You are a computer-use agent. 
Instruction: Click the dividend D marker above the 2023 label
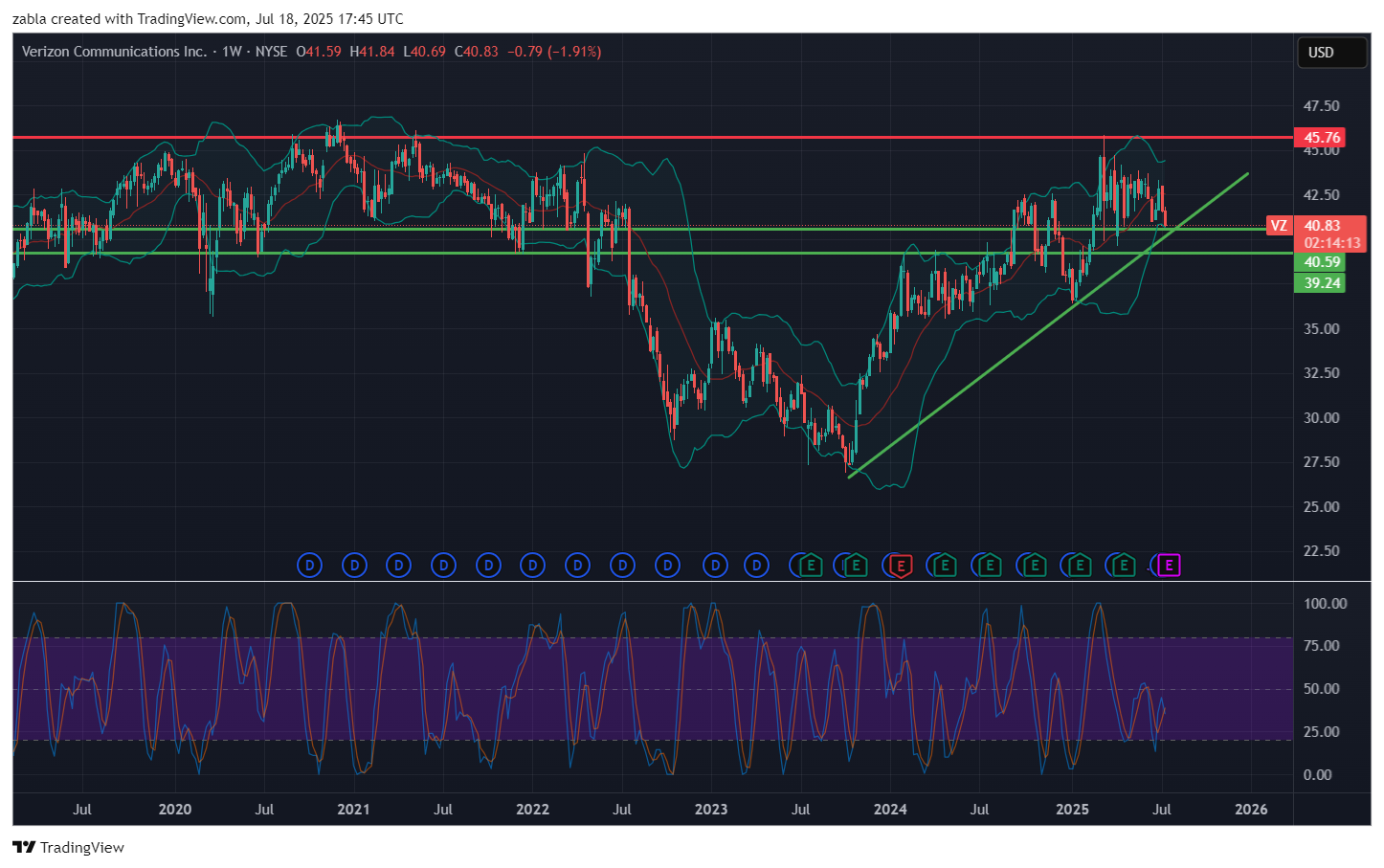[715, 566]
